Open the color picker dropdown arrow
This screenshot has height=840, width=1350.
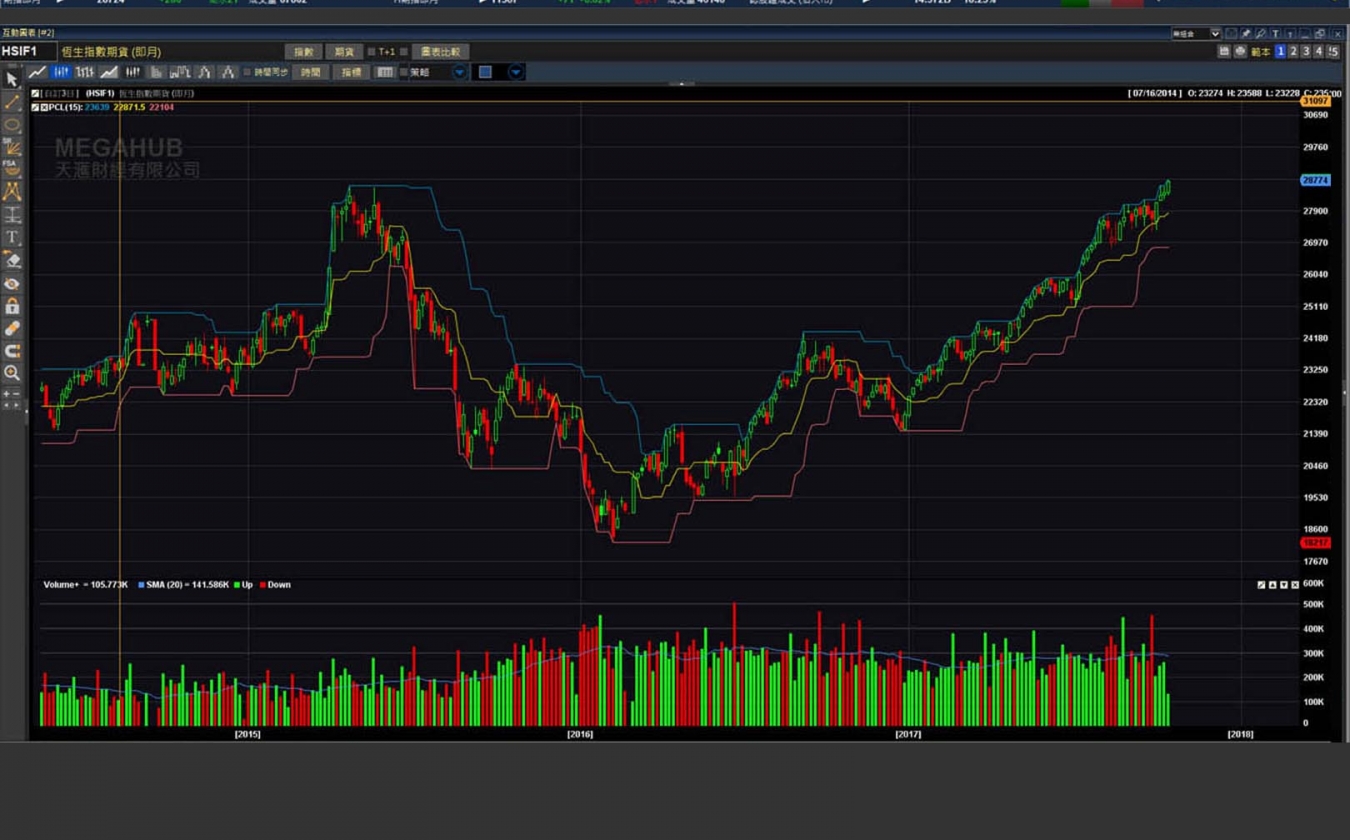pyautogui.click(x=516, y=72)
